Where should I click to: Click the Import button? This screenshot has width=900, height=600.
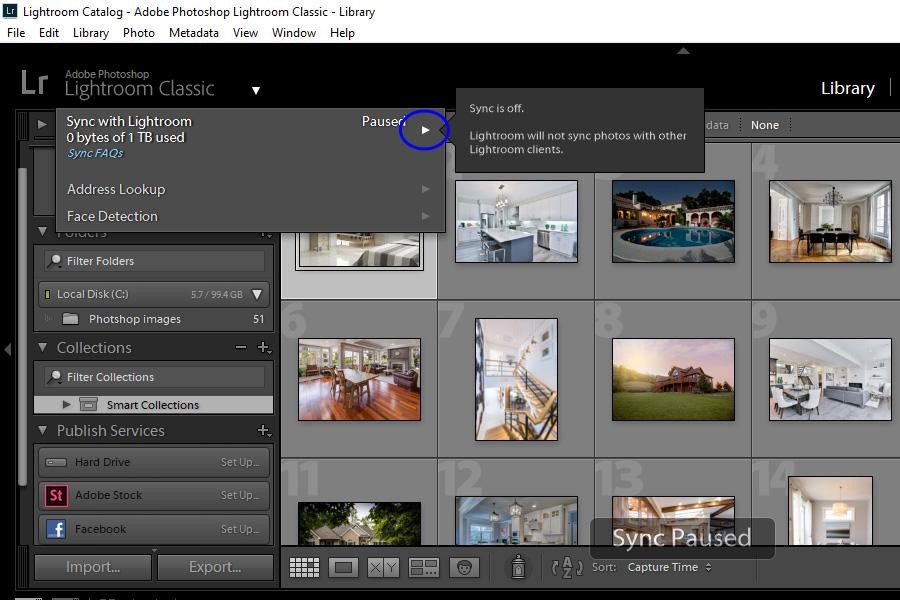click(x=92, y=567)
